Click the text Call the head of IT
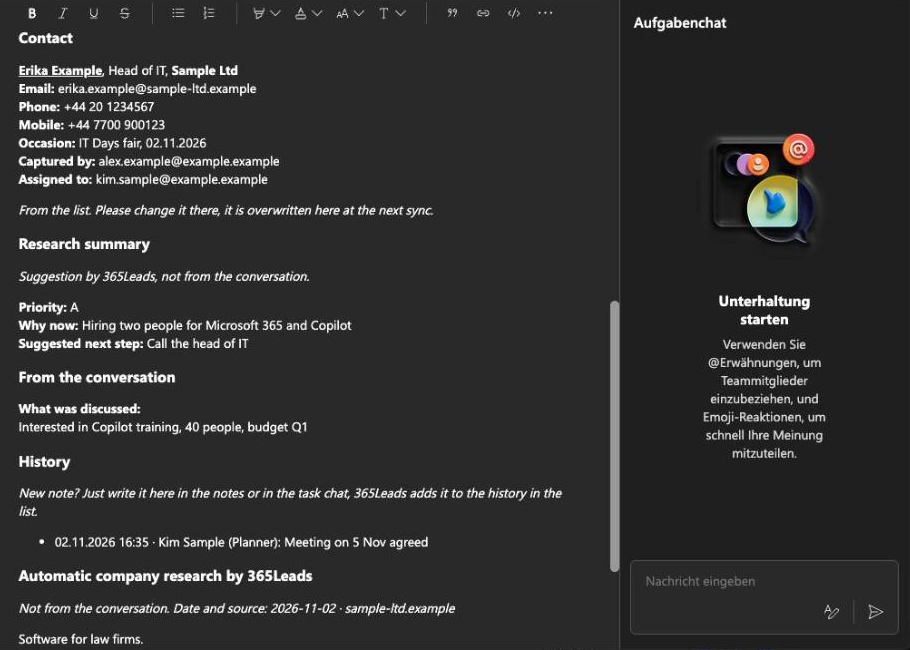Image resolution: width=910 pixels, height=650 pixels. 197,344
